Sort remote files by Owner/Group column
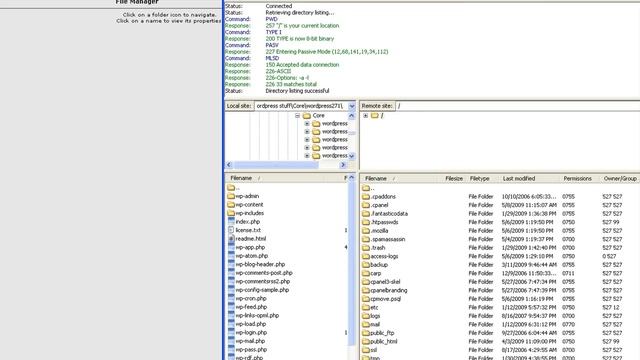640x360 pixels. coord(620,179)
